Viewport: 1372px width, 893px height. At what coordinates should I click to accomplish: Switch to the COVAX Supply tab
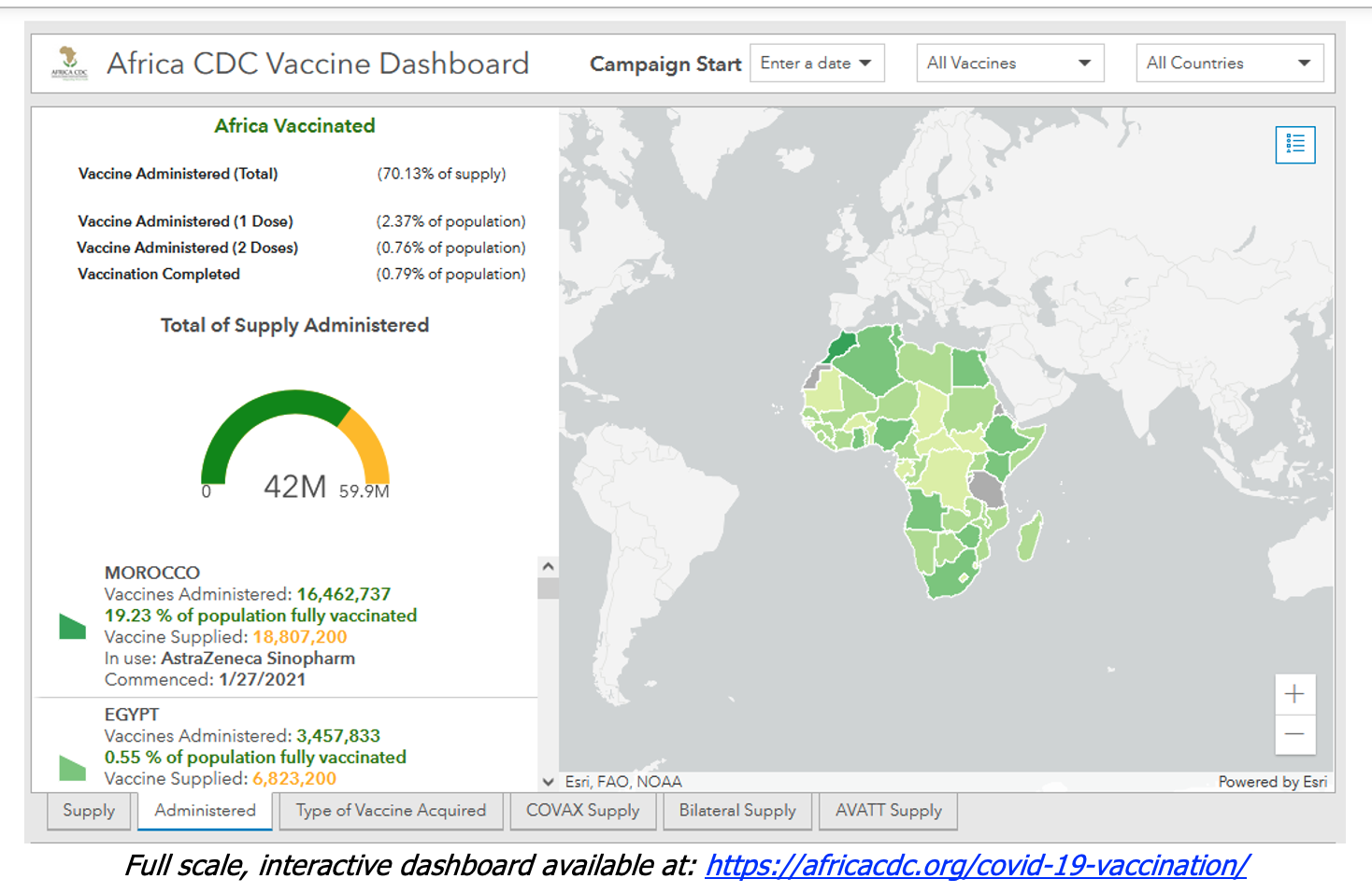pos(582,811)
